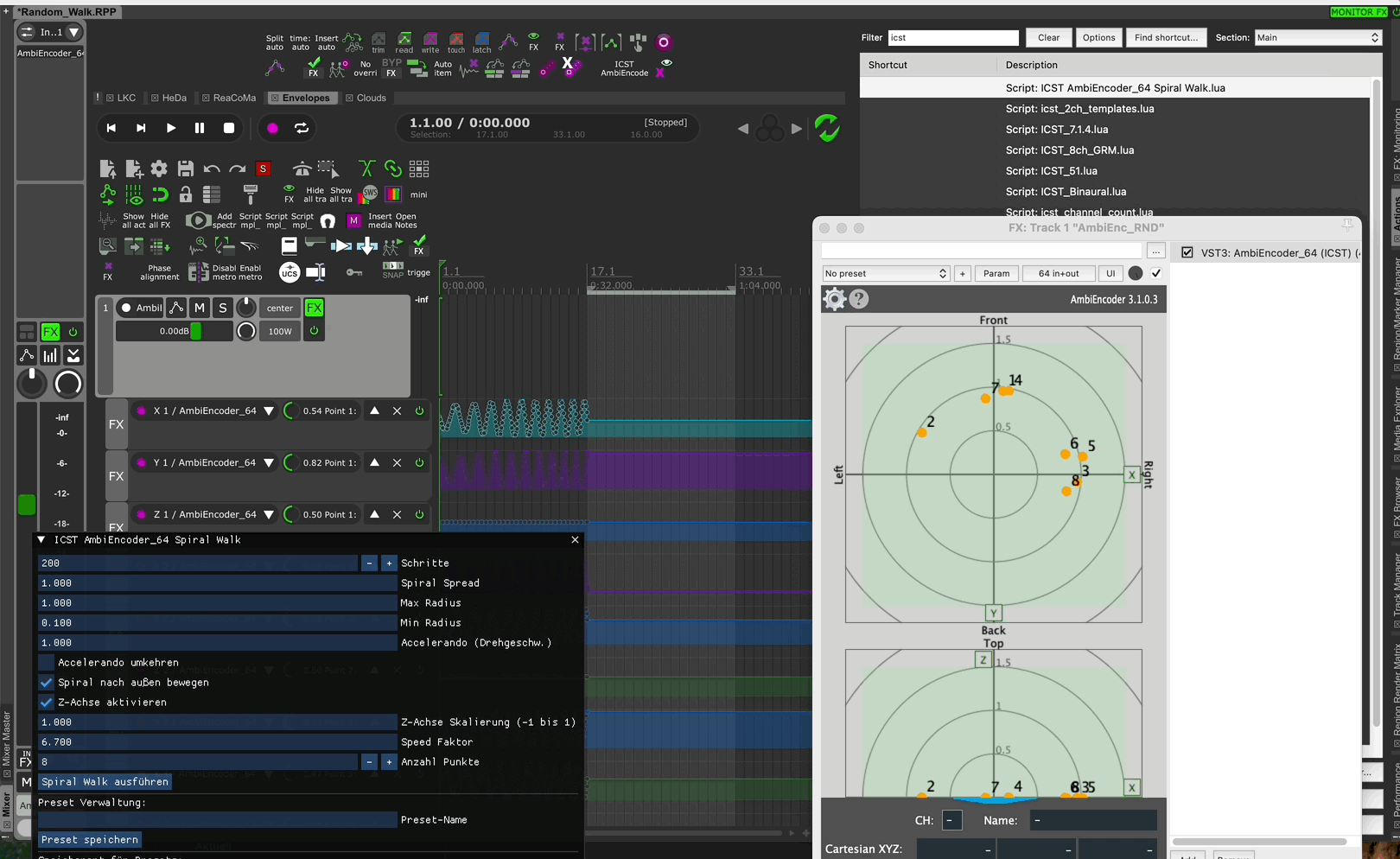Open AmbiEncoder plugin settings gear

point(835,299)
